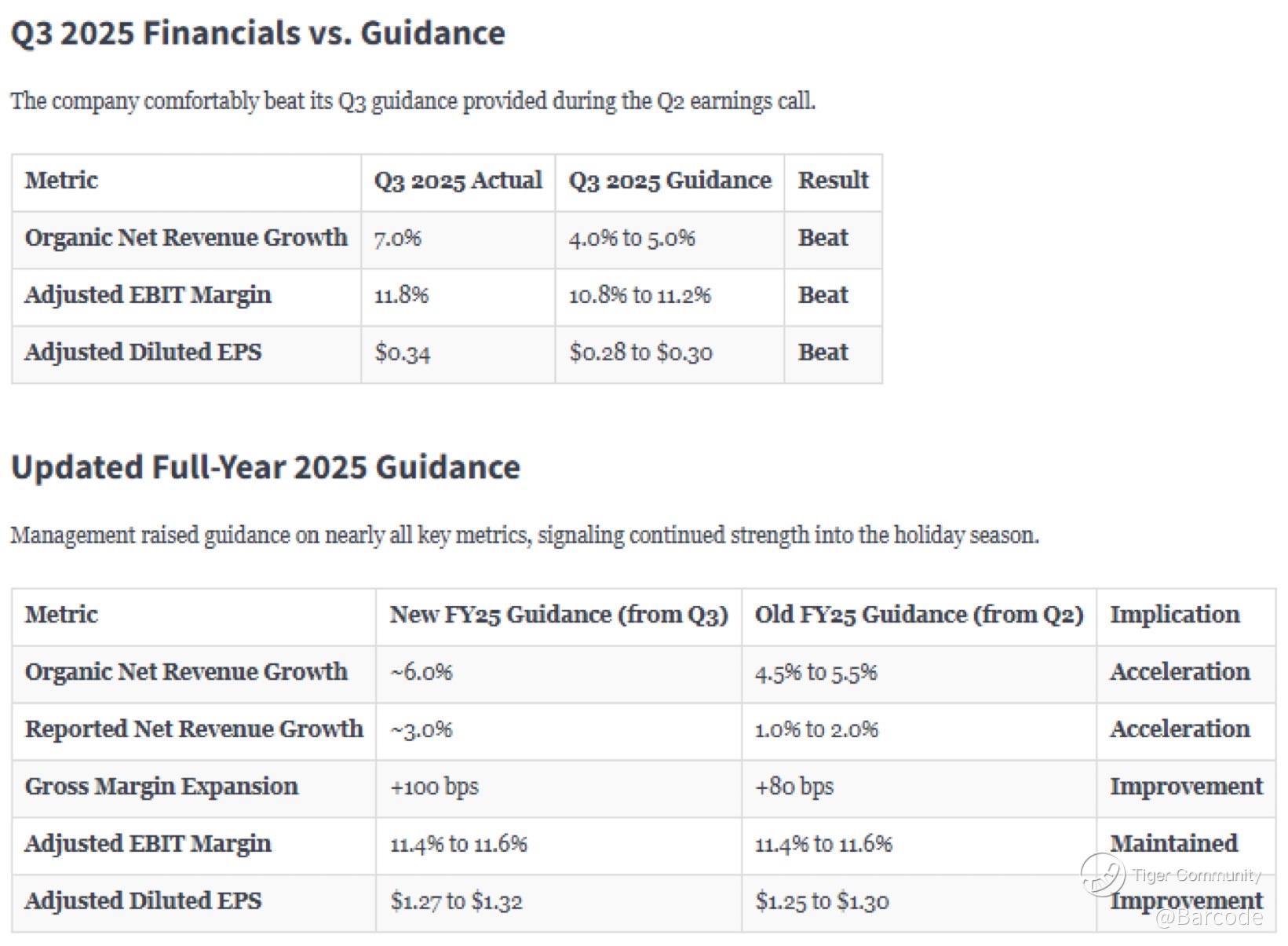
Task: Click the 7.0% organic revenue growth cell
Action: pyautogui.click(x=398, y=238)
